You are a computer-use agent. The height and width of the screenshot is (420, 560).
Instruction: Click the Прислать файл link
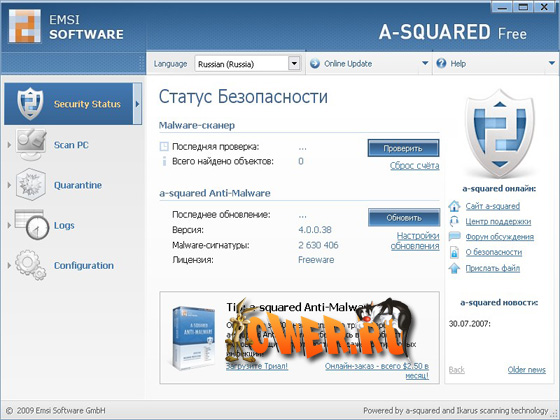click(x=492, y=268)
